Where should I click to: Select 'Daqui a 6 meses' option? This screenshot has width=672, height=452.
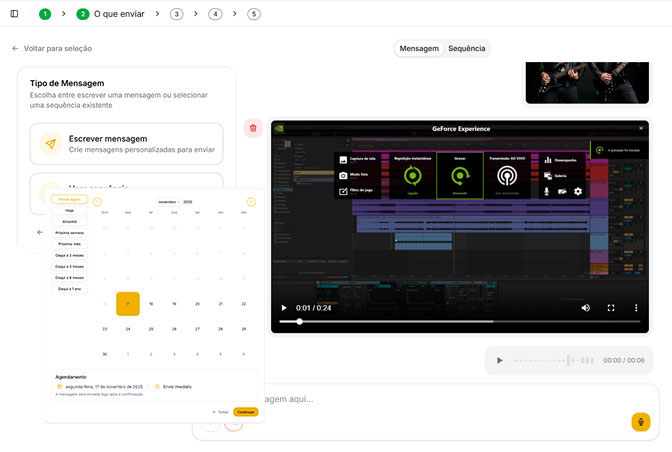[69, 278]
